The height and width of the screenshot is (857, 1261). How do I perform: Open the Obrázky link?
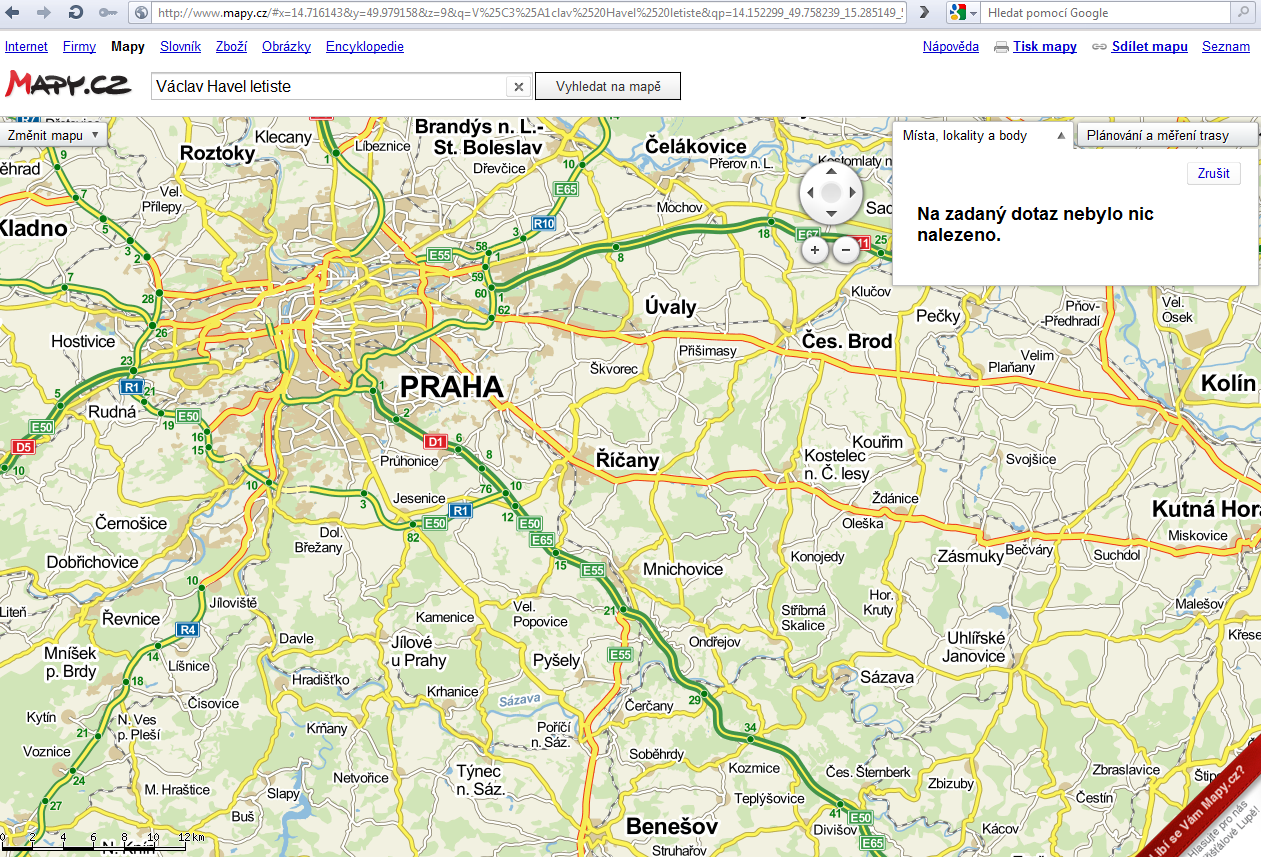286,47
